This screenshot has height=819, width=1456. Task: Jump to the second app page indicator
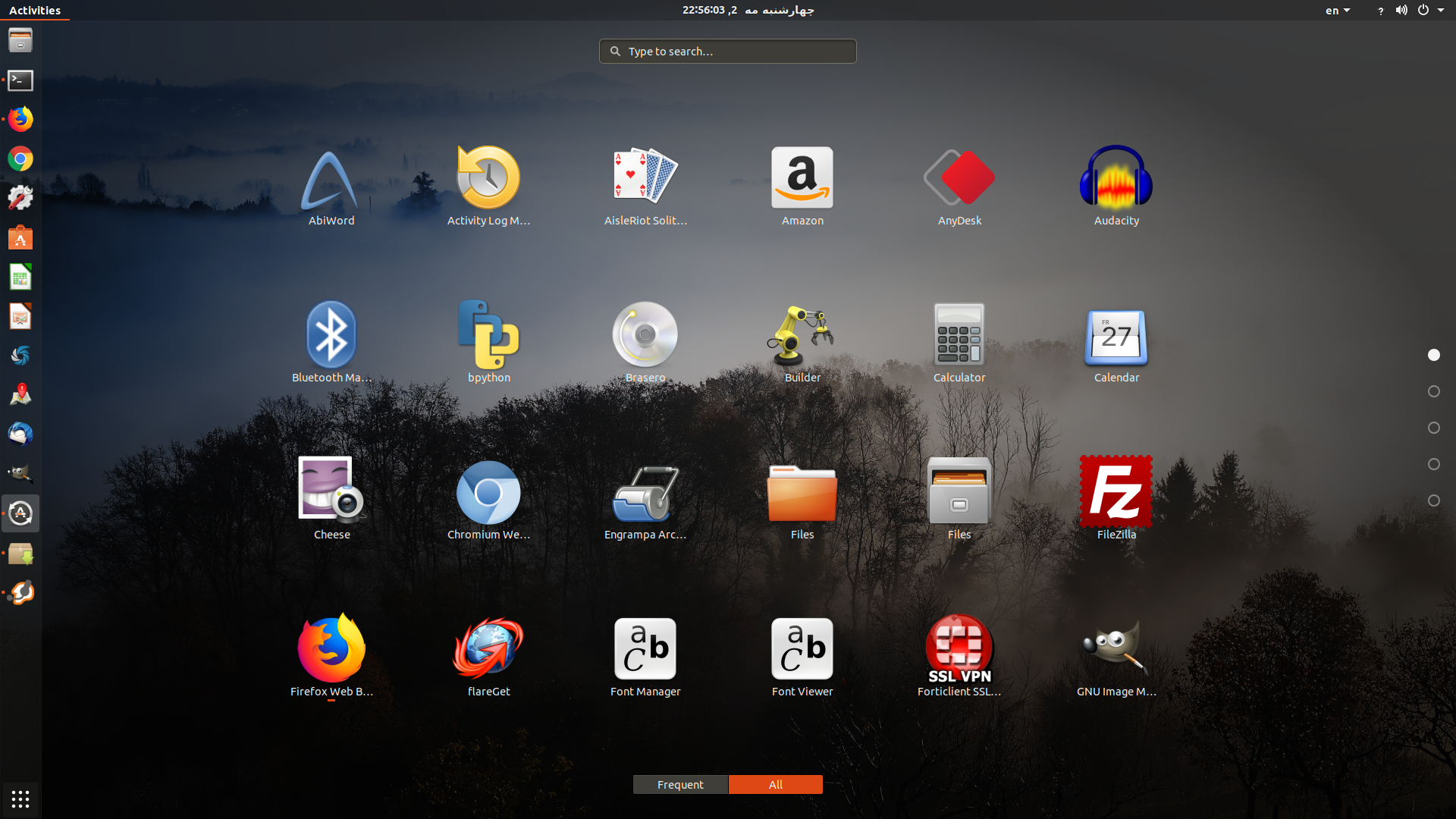click(x=1433, y=391)
